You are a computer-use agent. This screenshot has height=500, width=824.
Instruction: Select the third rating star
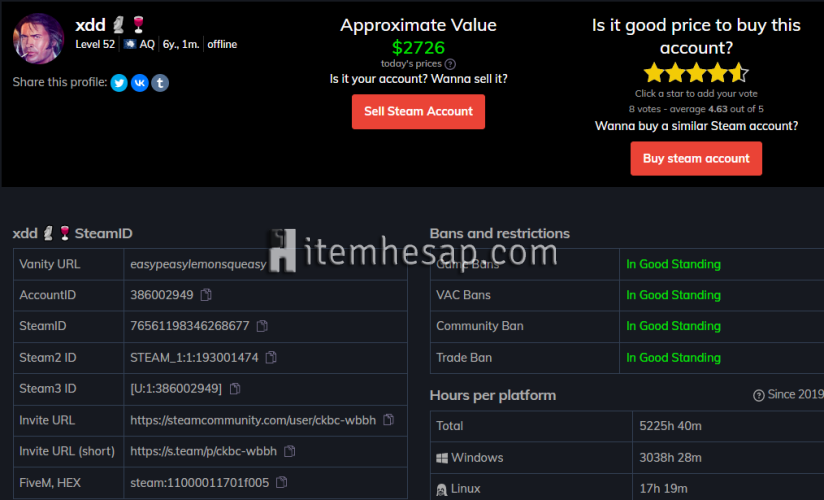696,73
